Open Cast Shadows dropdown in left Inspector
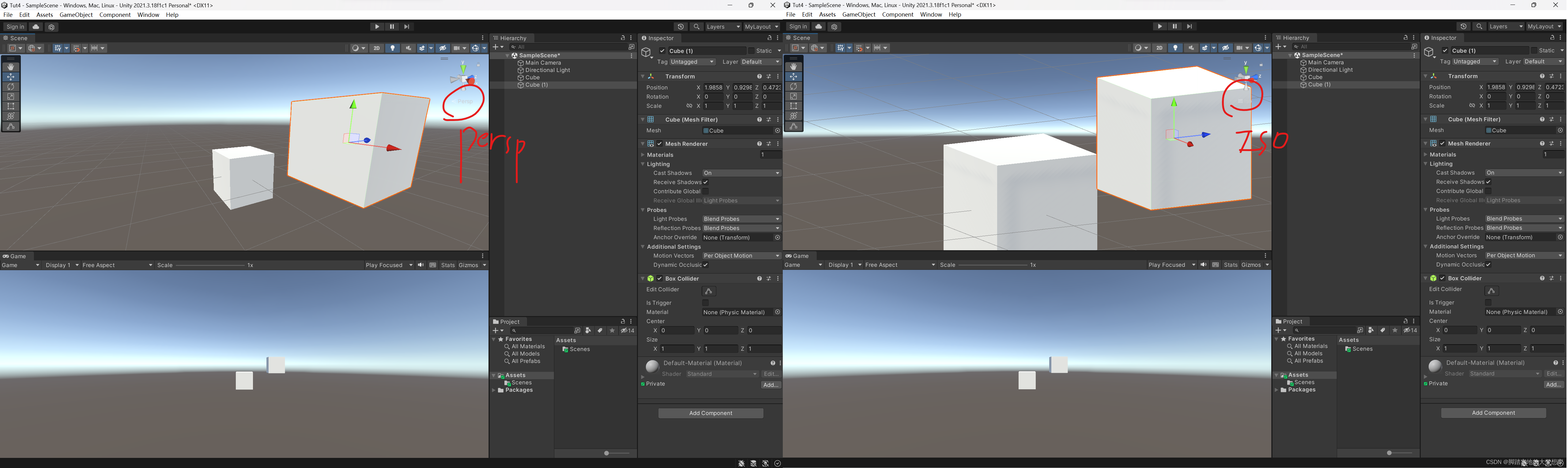 (741, 173)
